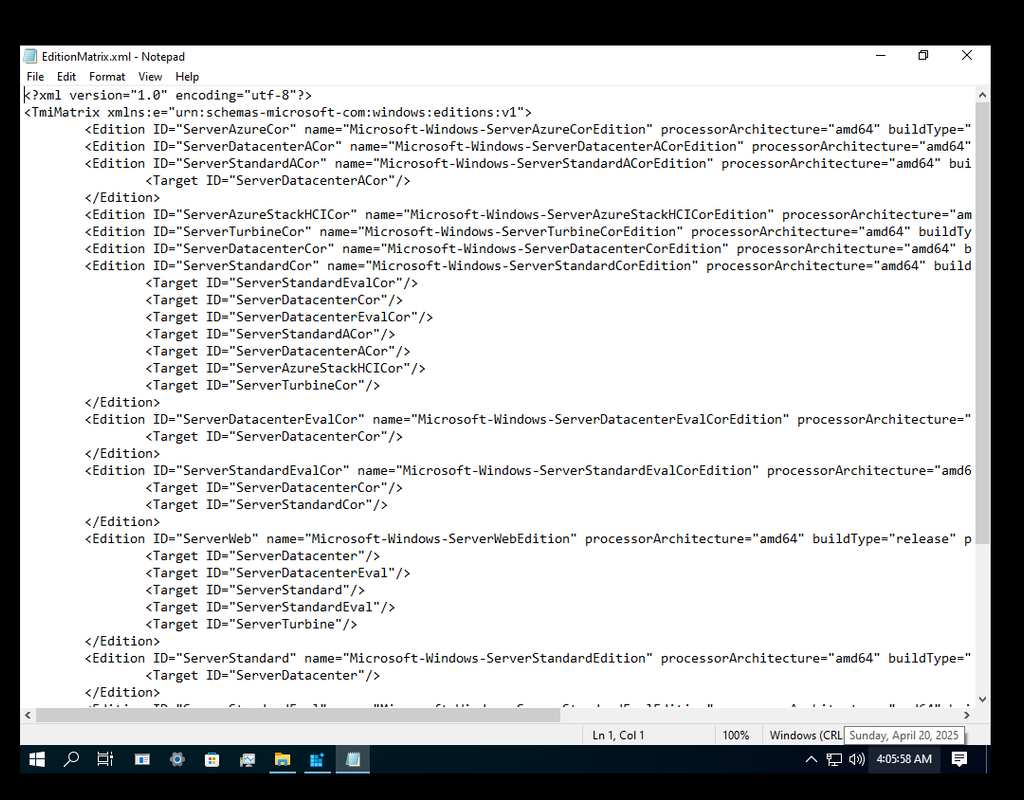Open the performance monitor icon on taskbar
This screenshot has height=800, width=1024.
[247, 759]
